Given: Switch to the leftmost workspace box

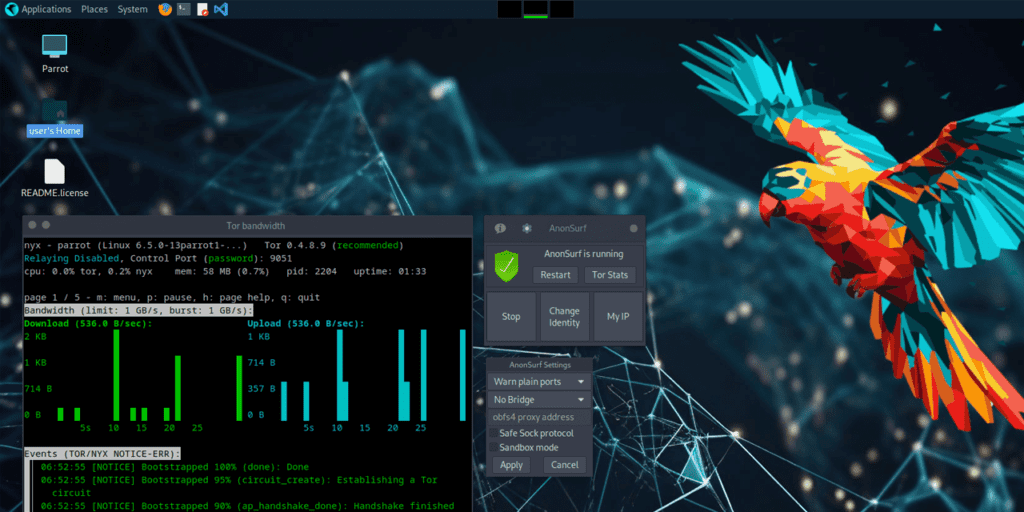Looking at the screenshot, I should (x=509, y=9).
